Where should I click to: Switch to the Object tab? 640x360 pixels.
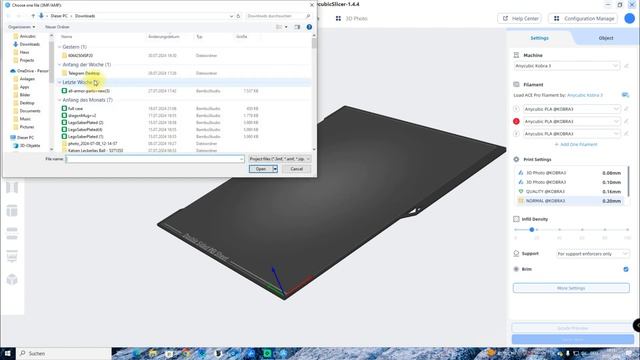606,38
